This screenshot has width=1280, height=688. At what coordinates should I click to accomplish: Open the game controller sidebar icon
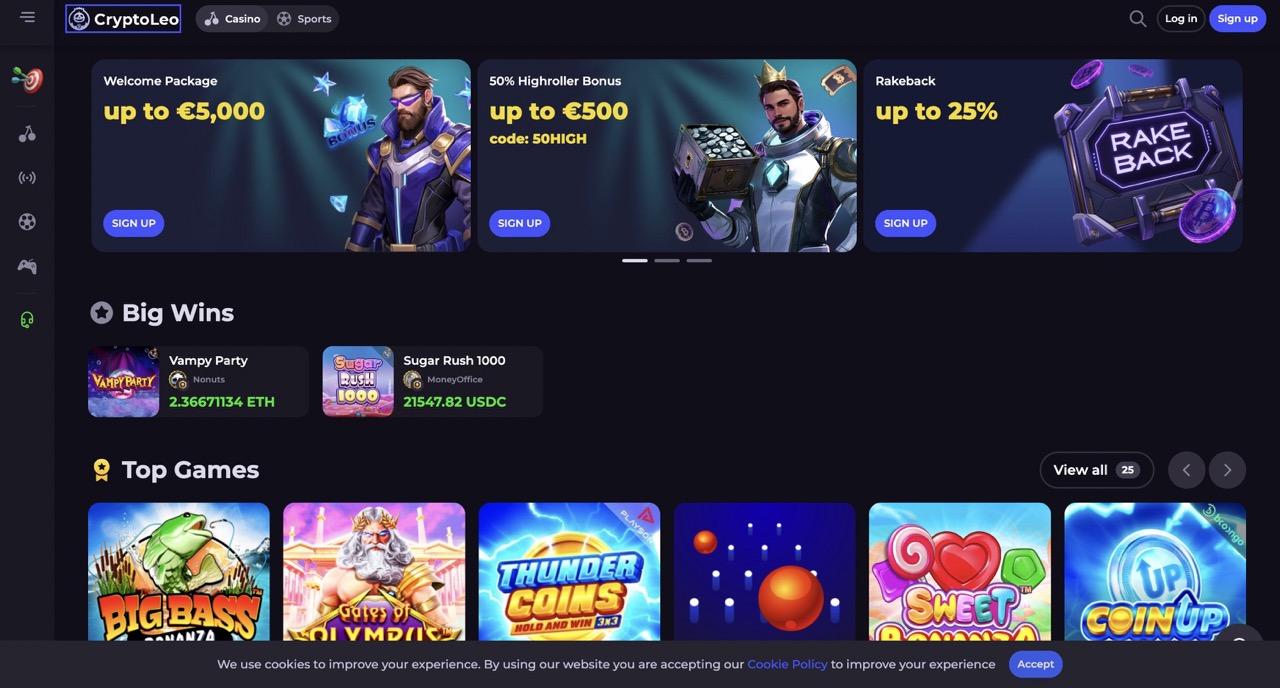coord(27,266)
